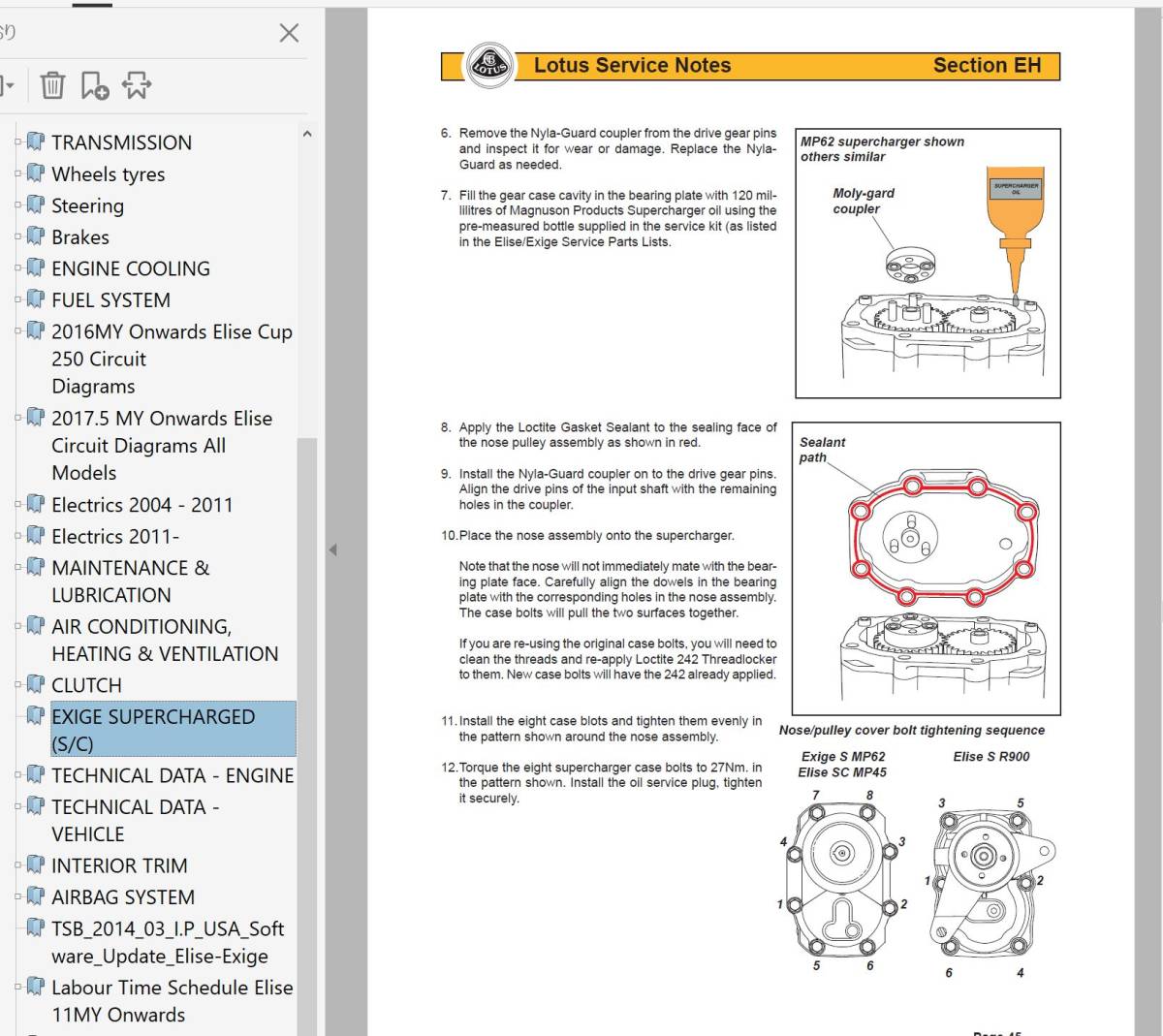Open the INTERIOR TRIM bookmark
Screen dimensions: 1163x1036
[x=119, y=865]
